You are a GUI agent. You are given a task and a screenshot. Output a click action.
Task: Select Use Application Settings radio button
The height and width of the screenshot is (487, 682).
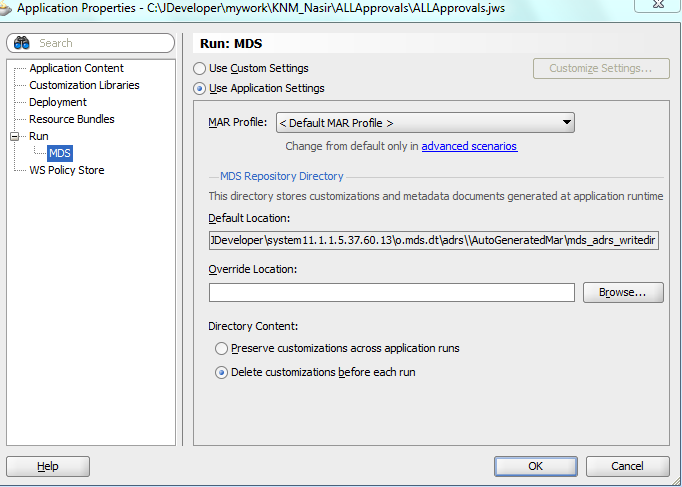[x=199, y=89]
